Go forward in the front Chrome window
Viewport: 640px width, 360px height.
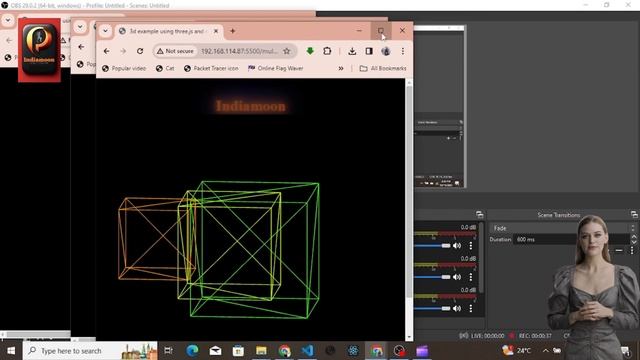point(123,51)
